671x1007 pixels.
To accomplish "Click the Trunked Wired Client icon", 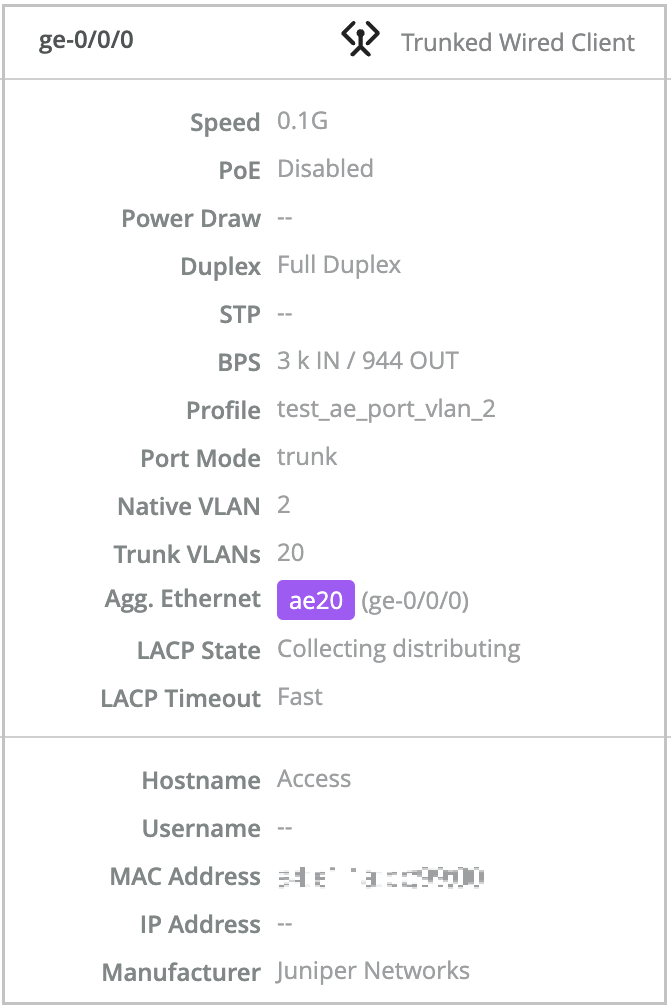I will pyautogui.click(x=358, y=40).
